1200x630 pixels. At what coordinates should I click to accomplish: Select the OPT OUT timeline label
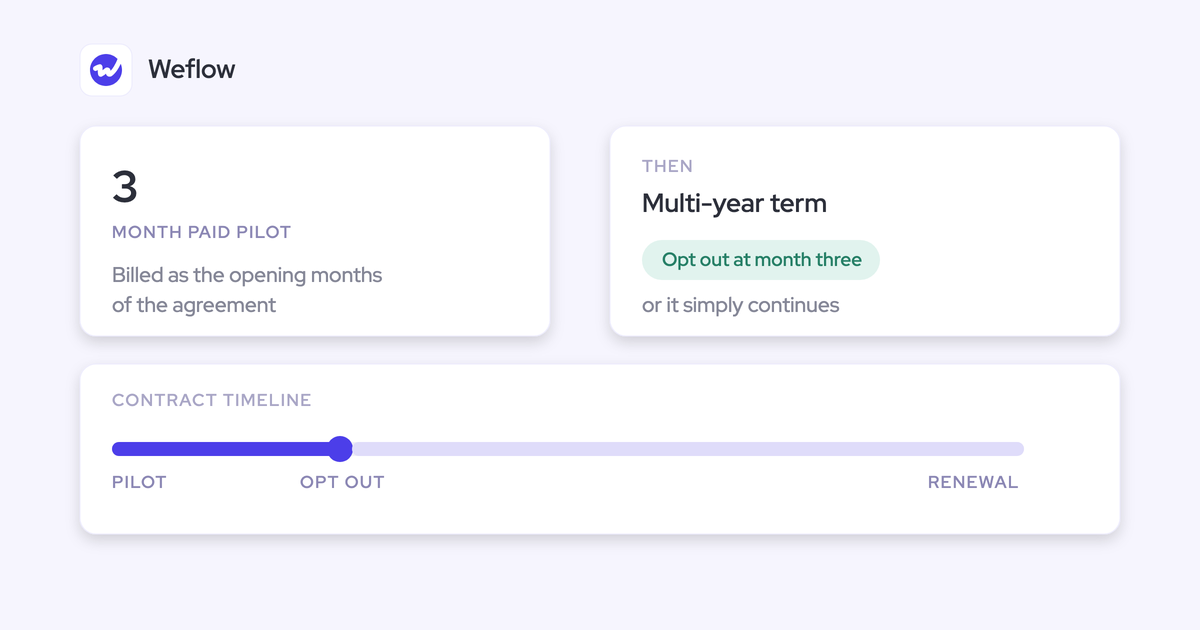tap(342, 482)
